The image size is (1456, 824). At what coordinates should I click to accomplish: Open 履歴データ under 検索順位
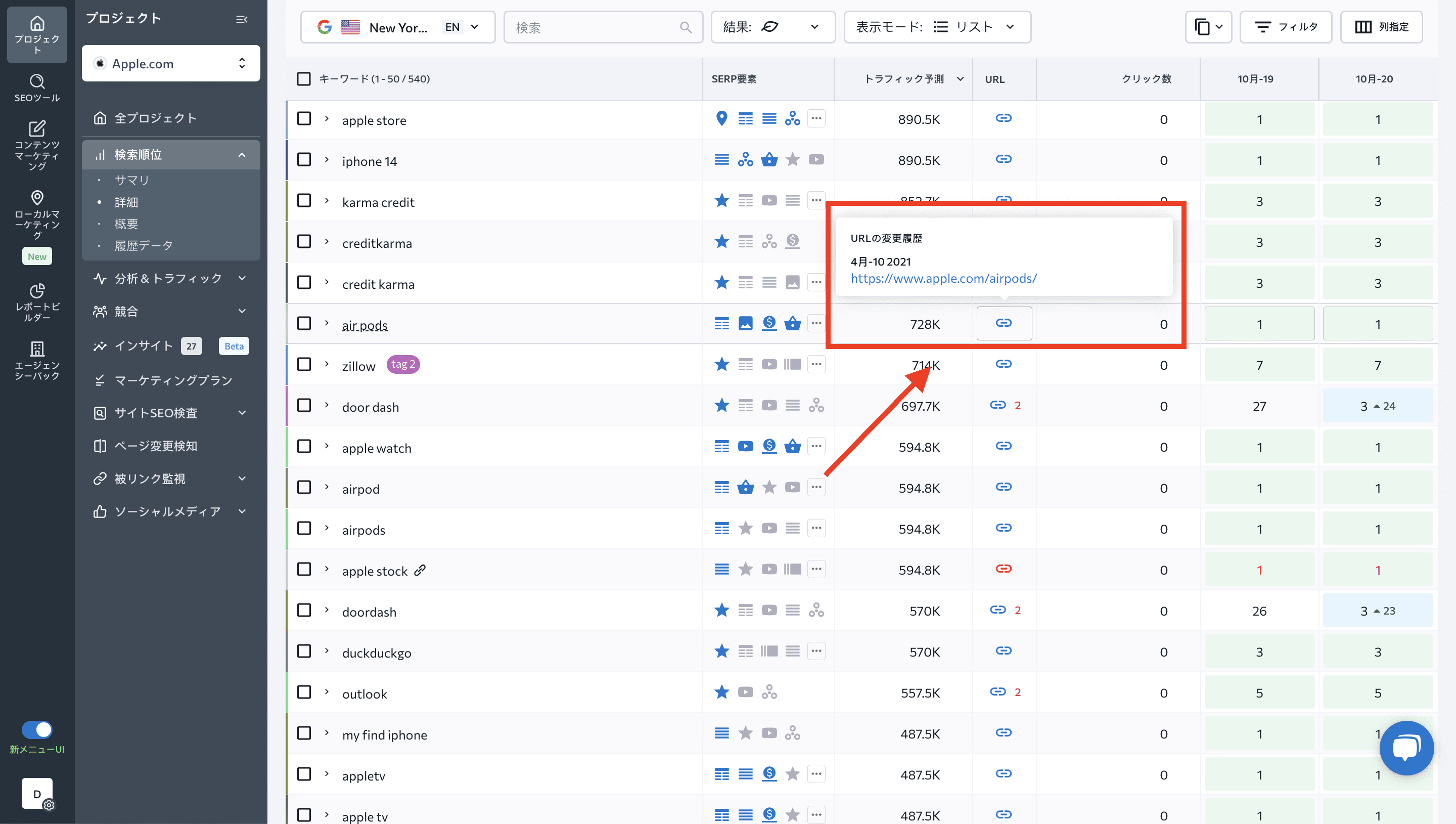click(144, 246)
